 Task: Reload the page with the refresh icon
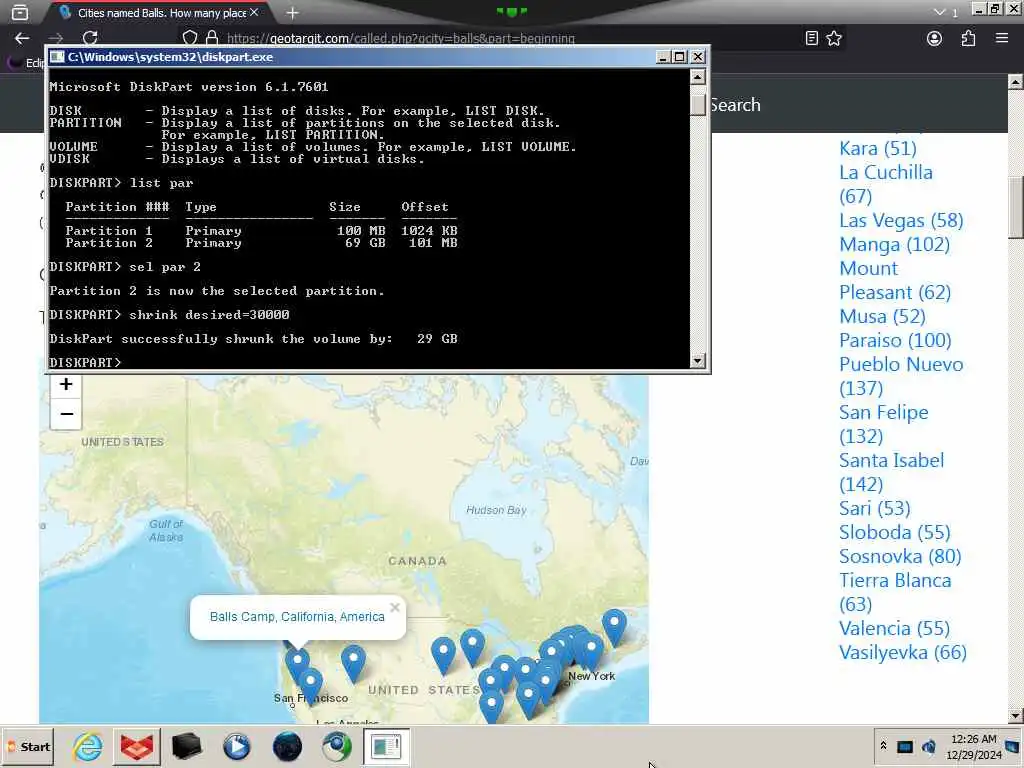[90, 39]
